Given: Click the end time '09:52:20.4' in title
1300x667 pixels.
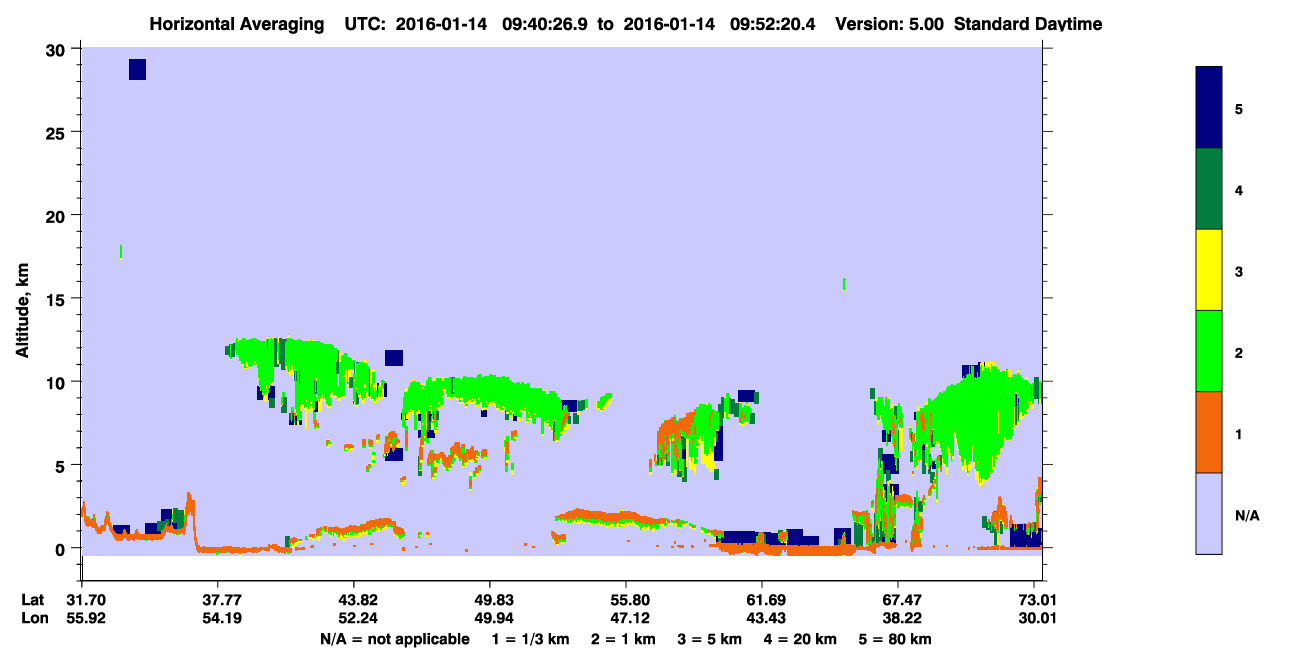Looking at the screenshot, I should (775, 23).
